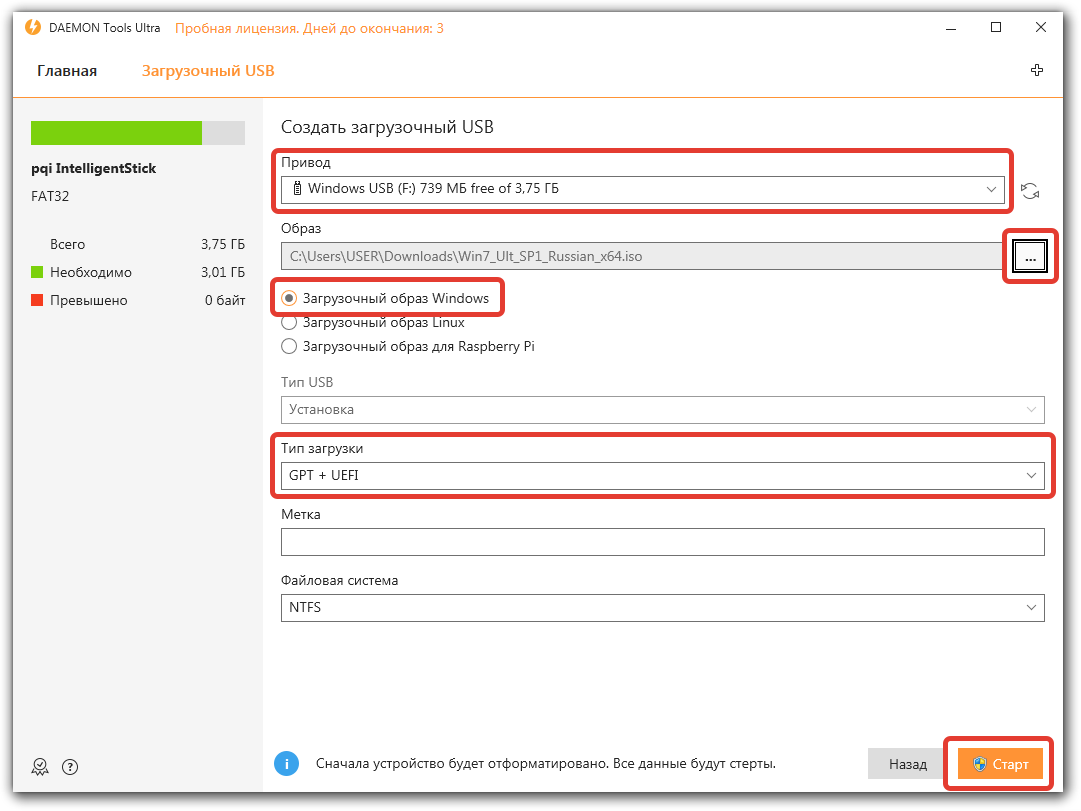Choose Загрузочный образ для Raspberry Pi
The height and width of the screenshot is (811, 1081).
tap(289, 346)
